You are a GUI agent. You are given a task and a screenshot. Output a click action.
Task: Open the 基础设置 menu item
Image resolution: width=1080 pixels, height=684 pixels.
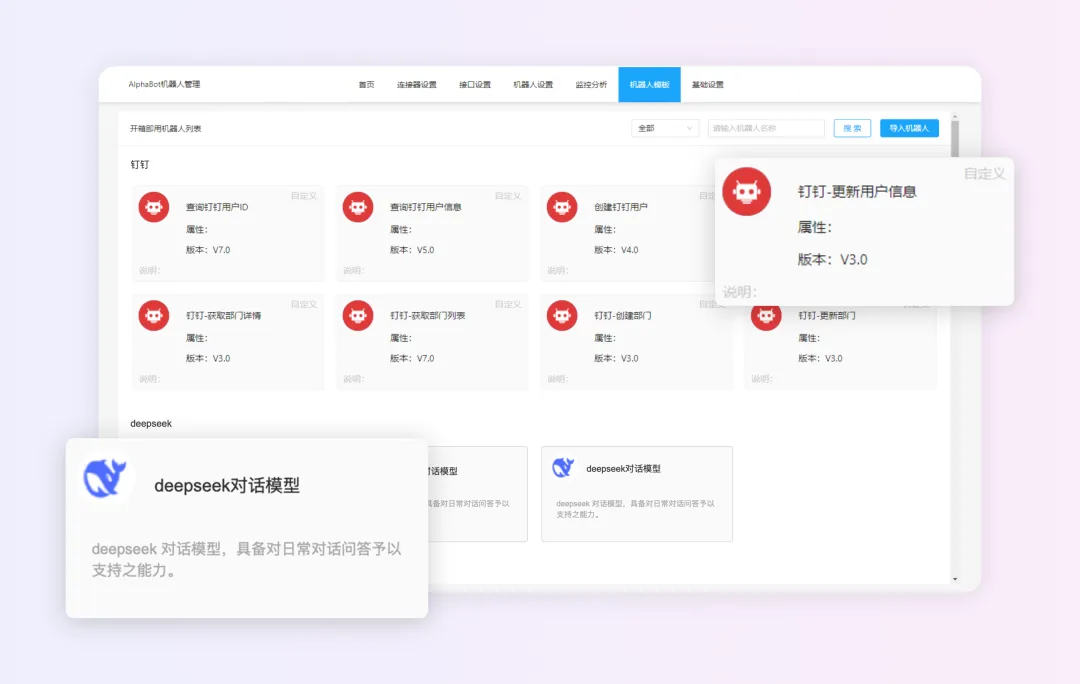tap(707, 85)
